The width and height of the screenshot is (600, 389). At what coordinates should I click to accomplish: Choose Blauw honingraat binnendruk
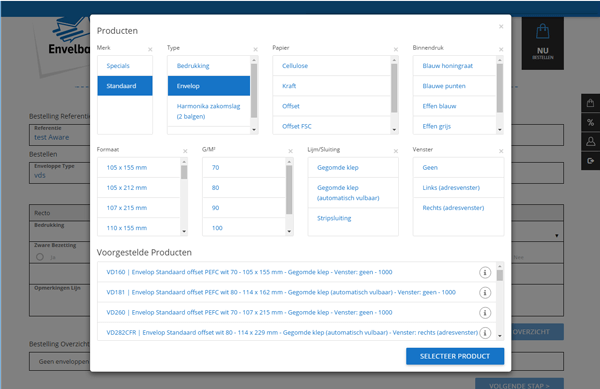click(455, 66)
